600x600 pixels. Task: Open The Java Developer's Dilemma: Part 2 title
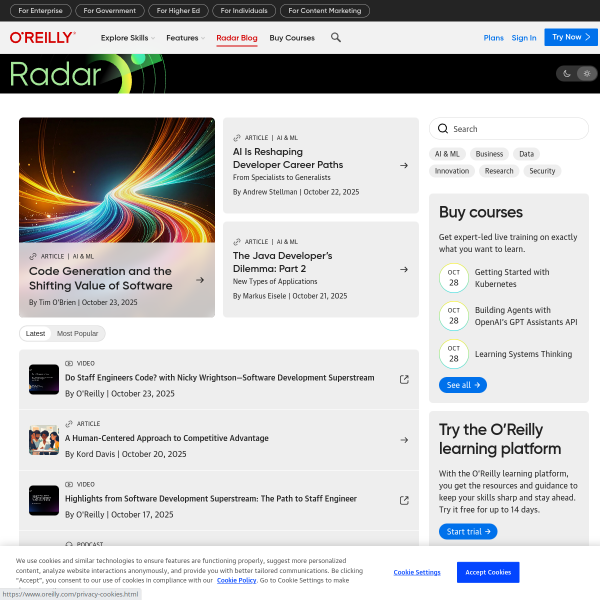click(x=282, y=262)
